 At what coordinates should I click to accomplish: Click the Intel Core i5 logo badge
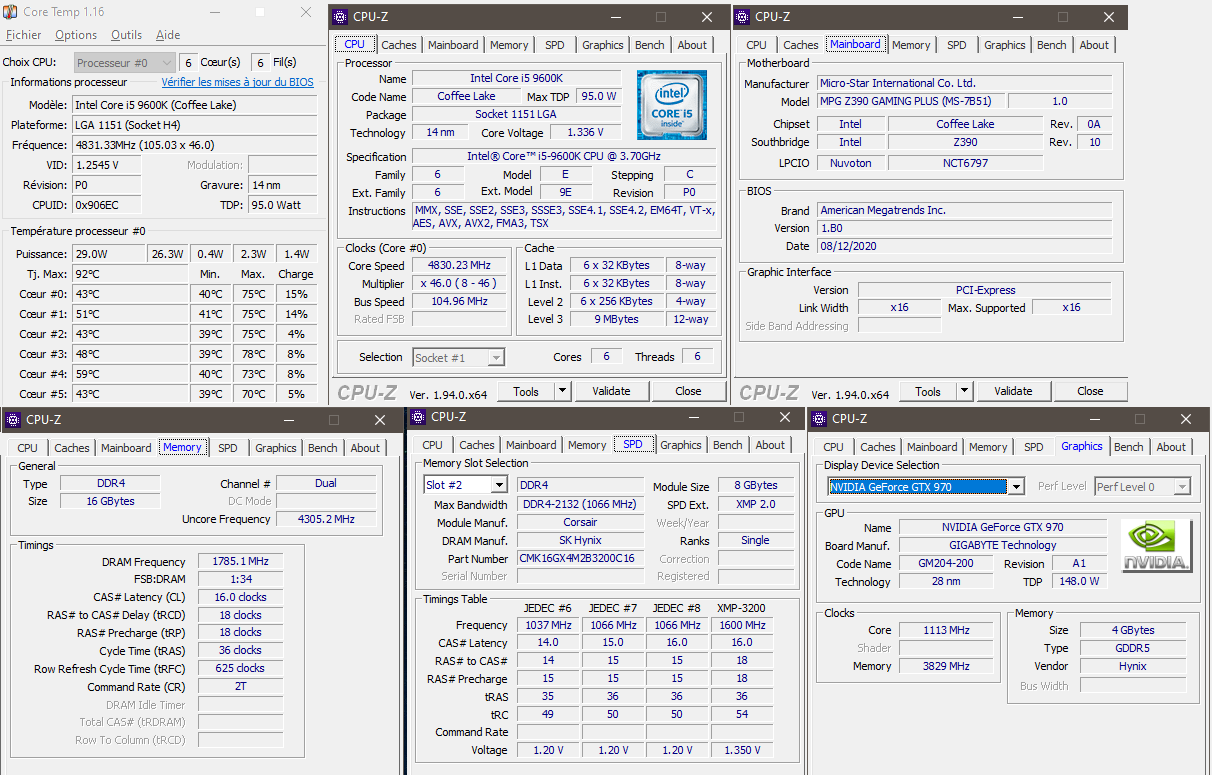point(673,105)
